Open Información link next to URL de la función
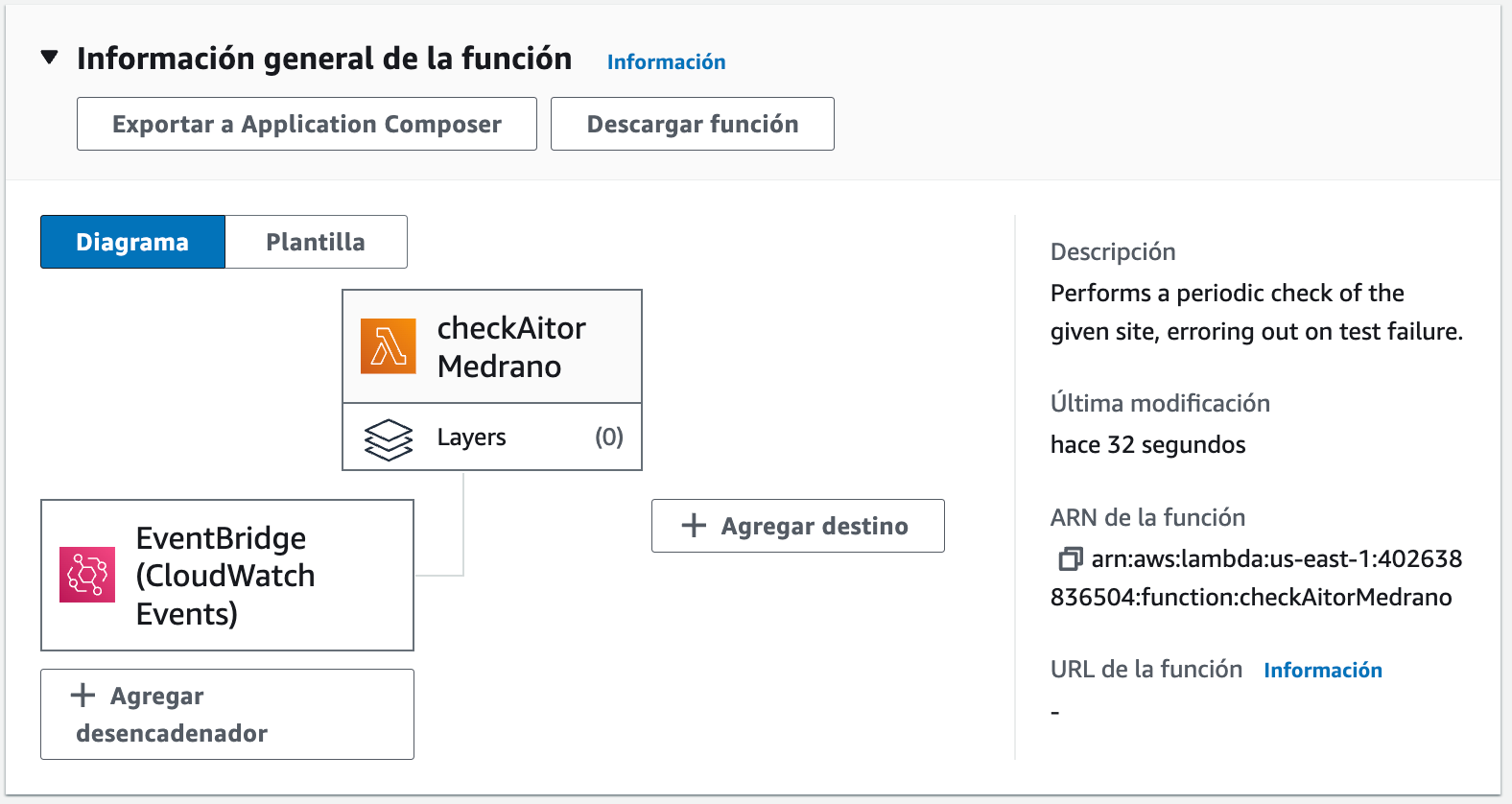 (1323, 670)
